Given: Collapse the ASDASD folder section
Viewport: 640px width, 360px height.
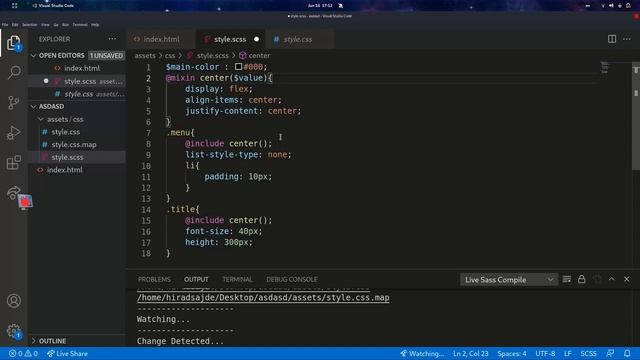Looking at the screenshot, I should [x=33, y=107].
